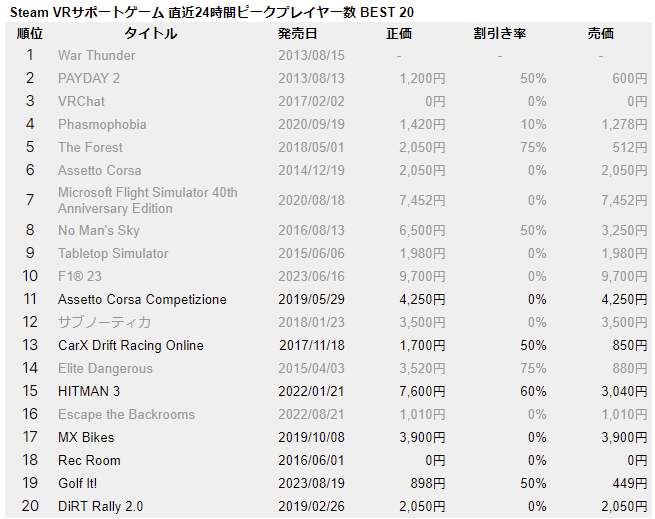Open the F1® 23 entry
This screenshot has width=655, height=519.
[79, 276]
